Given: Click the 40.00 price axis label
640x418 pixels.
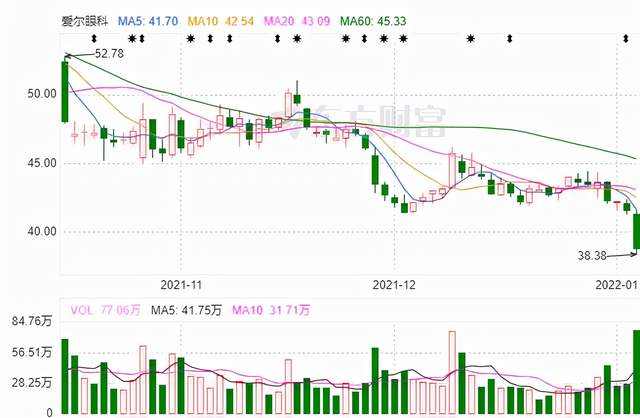Looking at the screenshot, I should pyautogui.click(x=42, y=231).
